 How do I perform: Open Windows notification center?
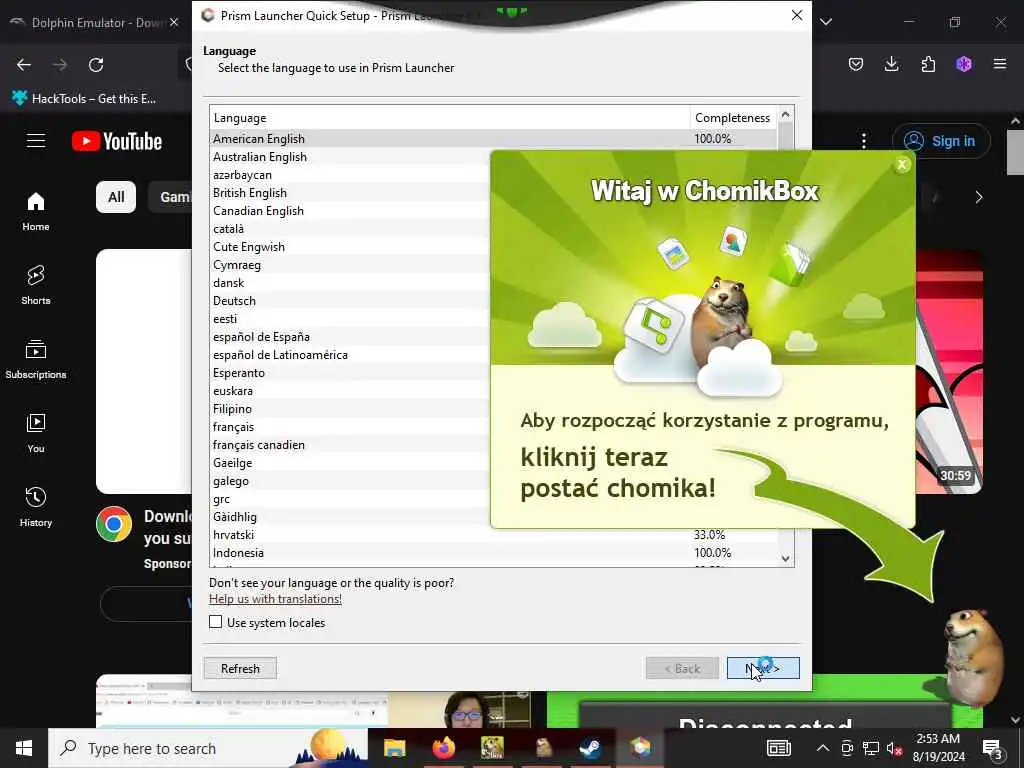click(993, 748)
